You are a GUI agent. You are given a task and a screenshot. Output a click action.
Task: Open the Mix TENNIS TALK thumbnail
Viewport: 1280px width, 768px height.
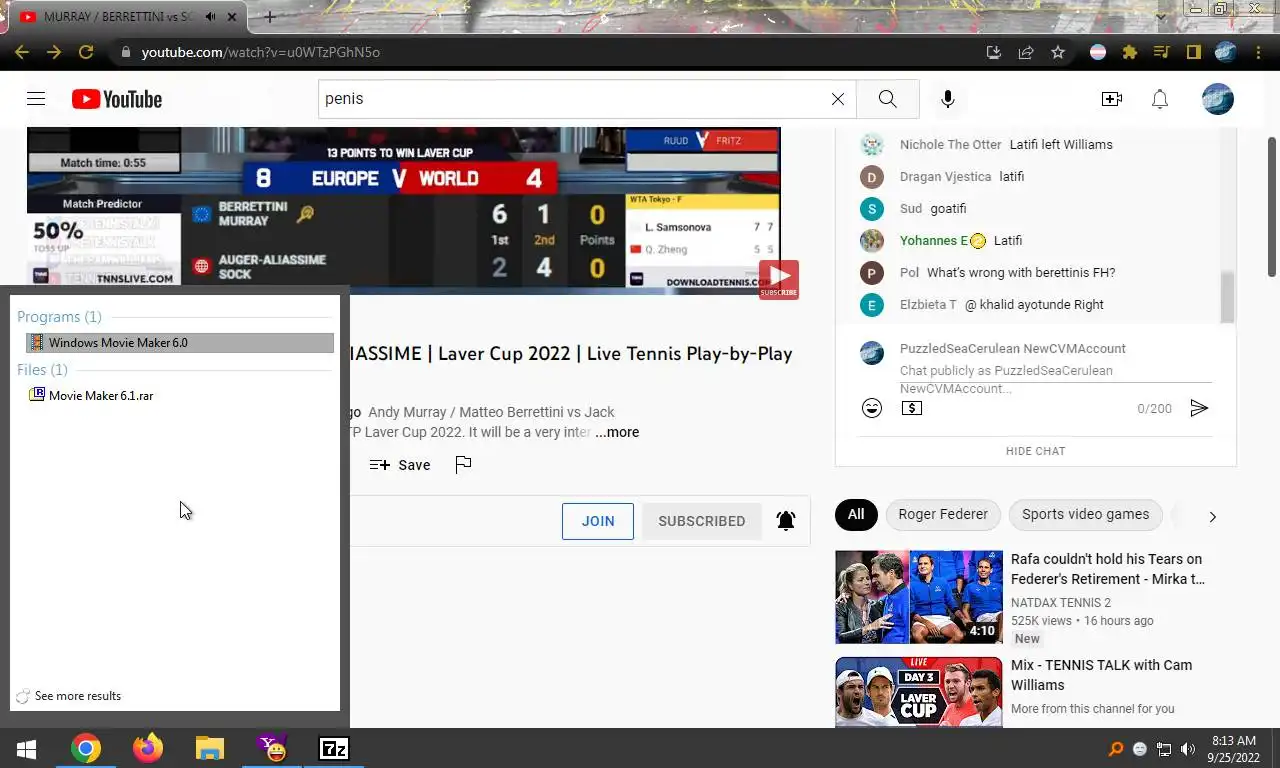coord(919,692)
